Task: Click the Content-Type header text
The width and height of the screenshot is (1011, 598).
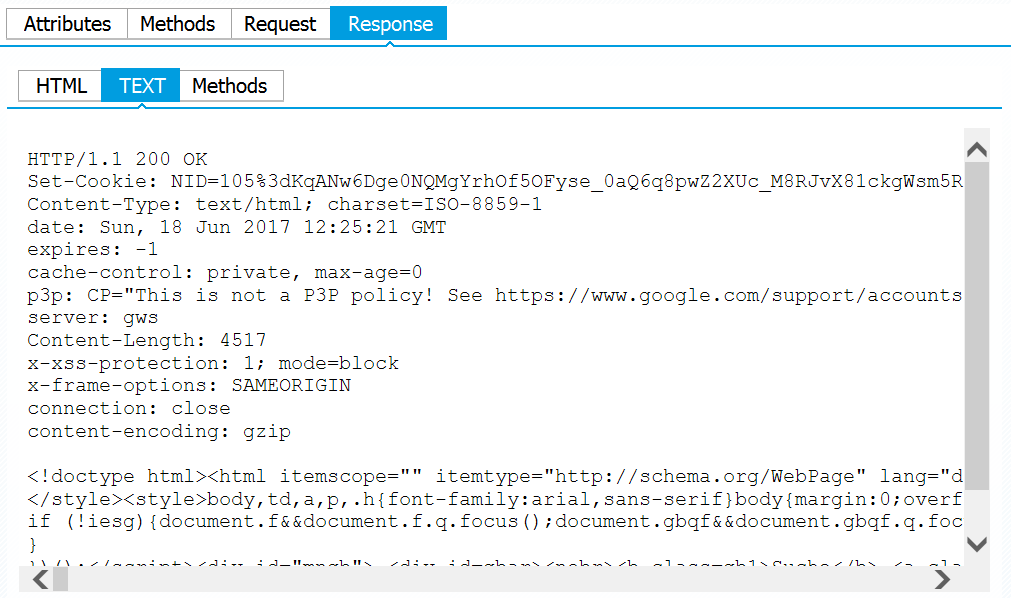Action: tap(284, 204)
